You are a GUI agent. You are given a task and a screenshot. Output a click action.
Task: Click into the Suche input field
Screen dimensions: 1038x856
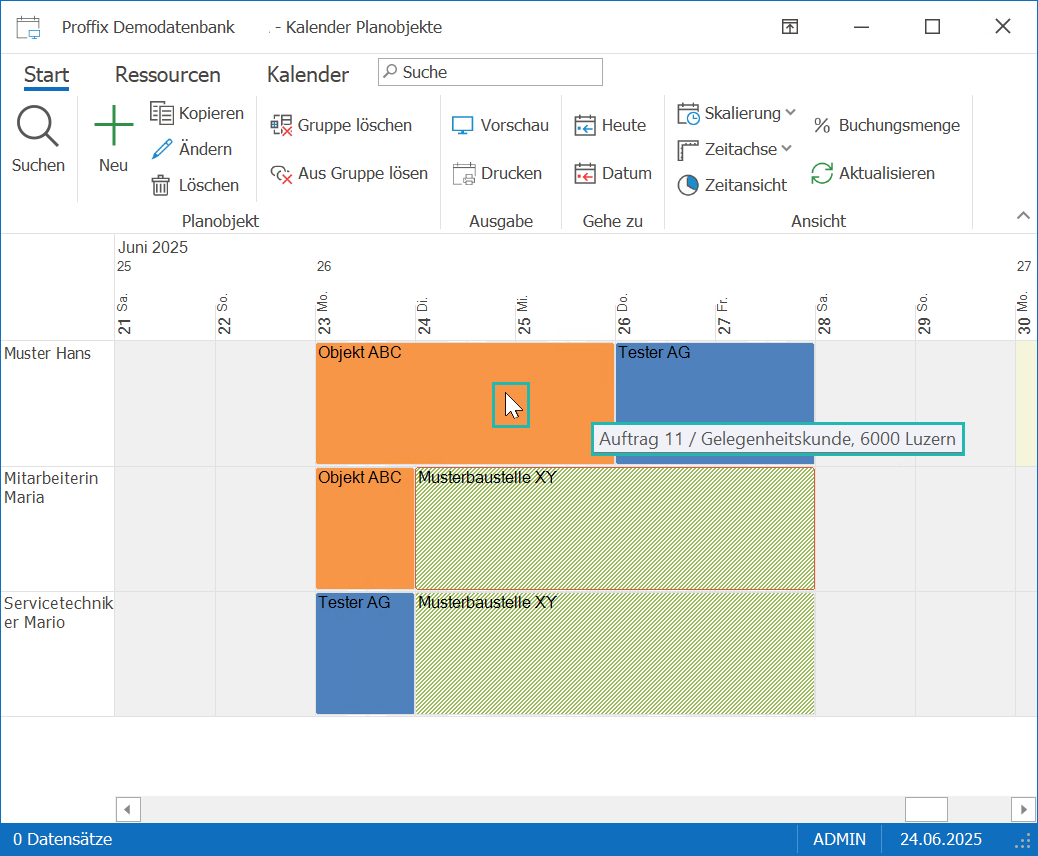pyautogui.click(x=490, y=71)
